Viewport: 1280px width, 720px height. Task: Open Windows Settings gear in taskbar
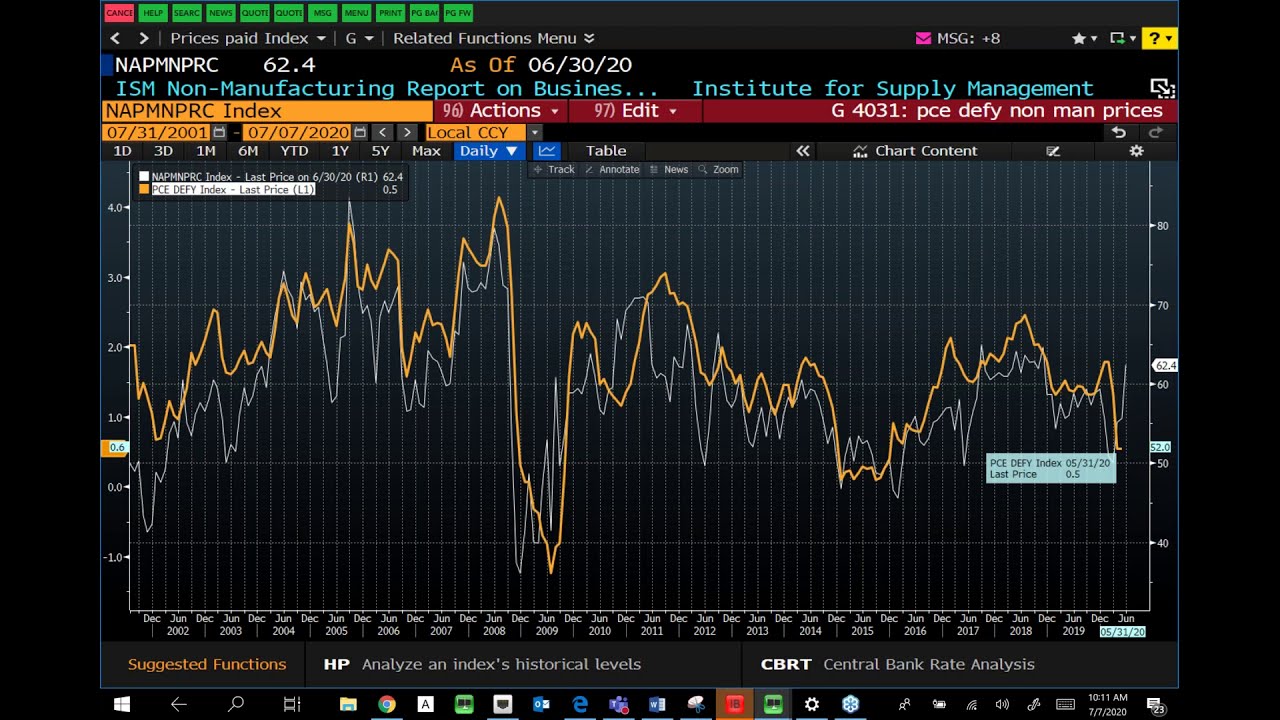[x=811, y=705]
